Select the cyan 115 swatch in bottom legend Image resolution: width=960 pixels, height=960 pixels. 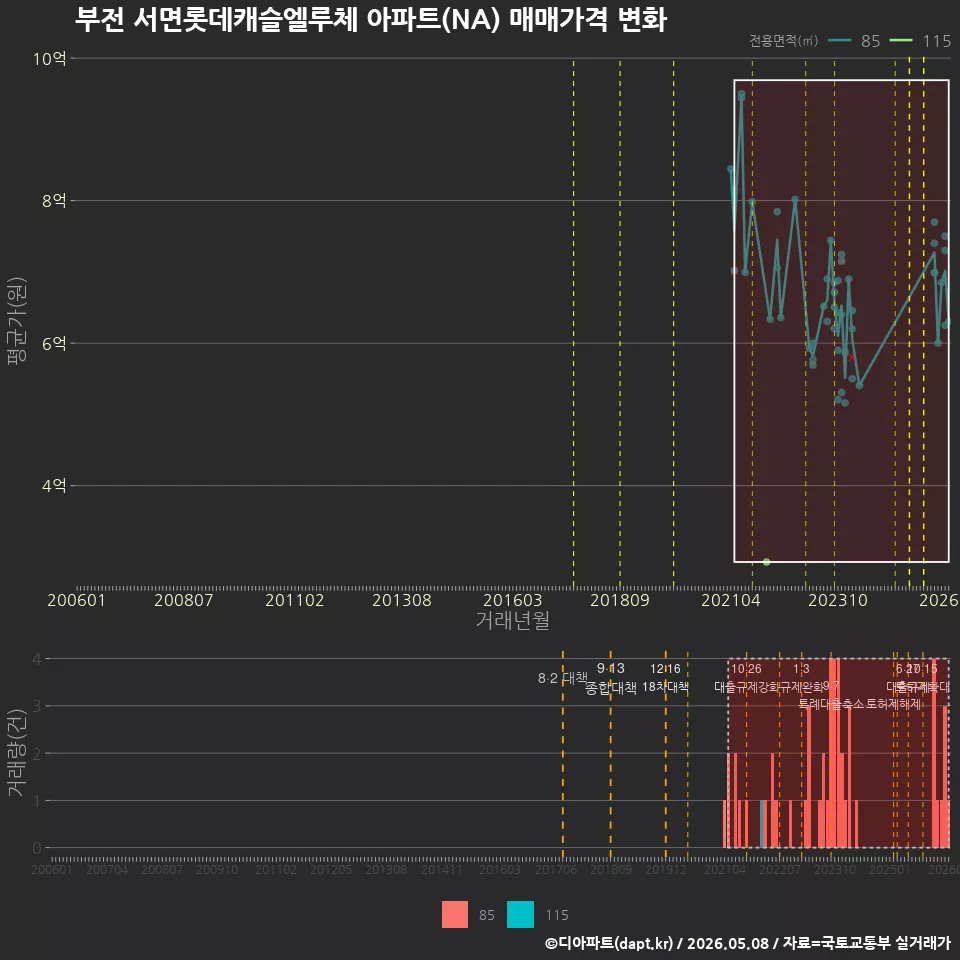click(x=520, y=914)
